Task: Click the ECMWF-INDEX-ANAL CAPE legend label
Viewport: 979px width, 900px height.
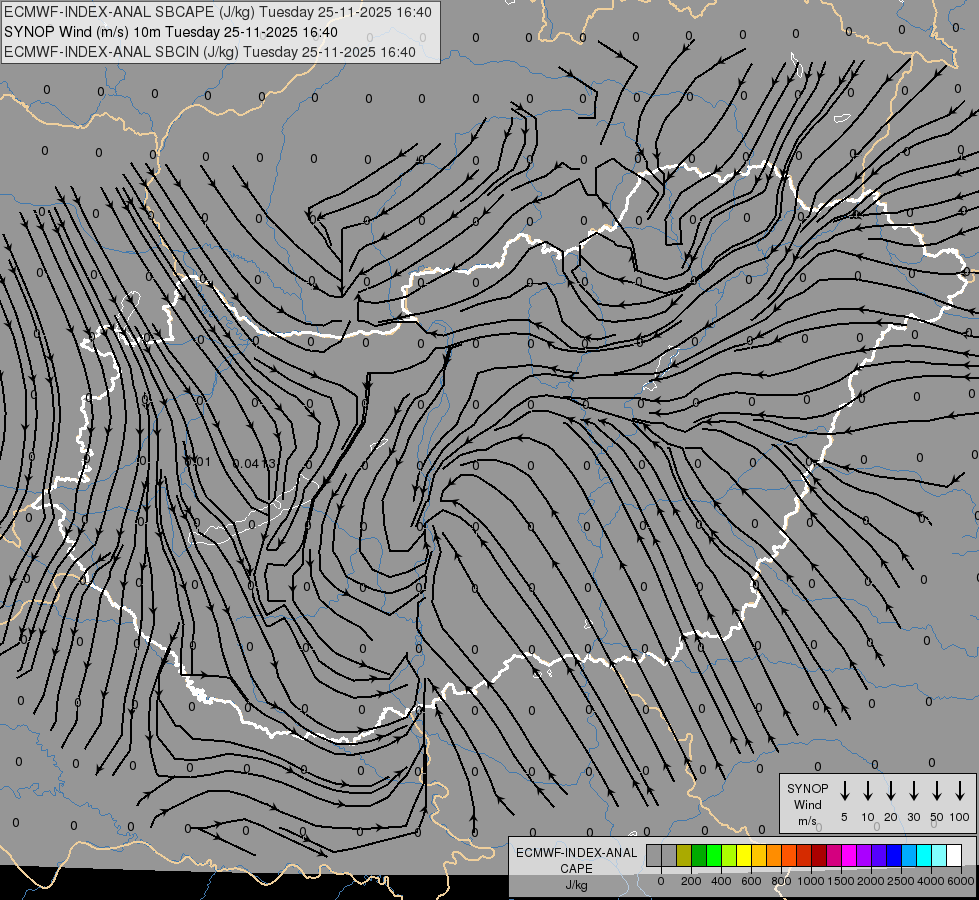Action: tap(576, 860)
